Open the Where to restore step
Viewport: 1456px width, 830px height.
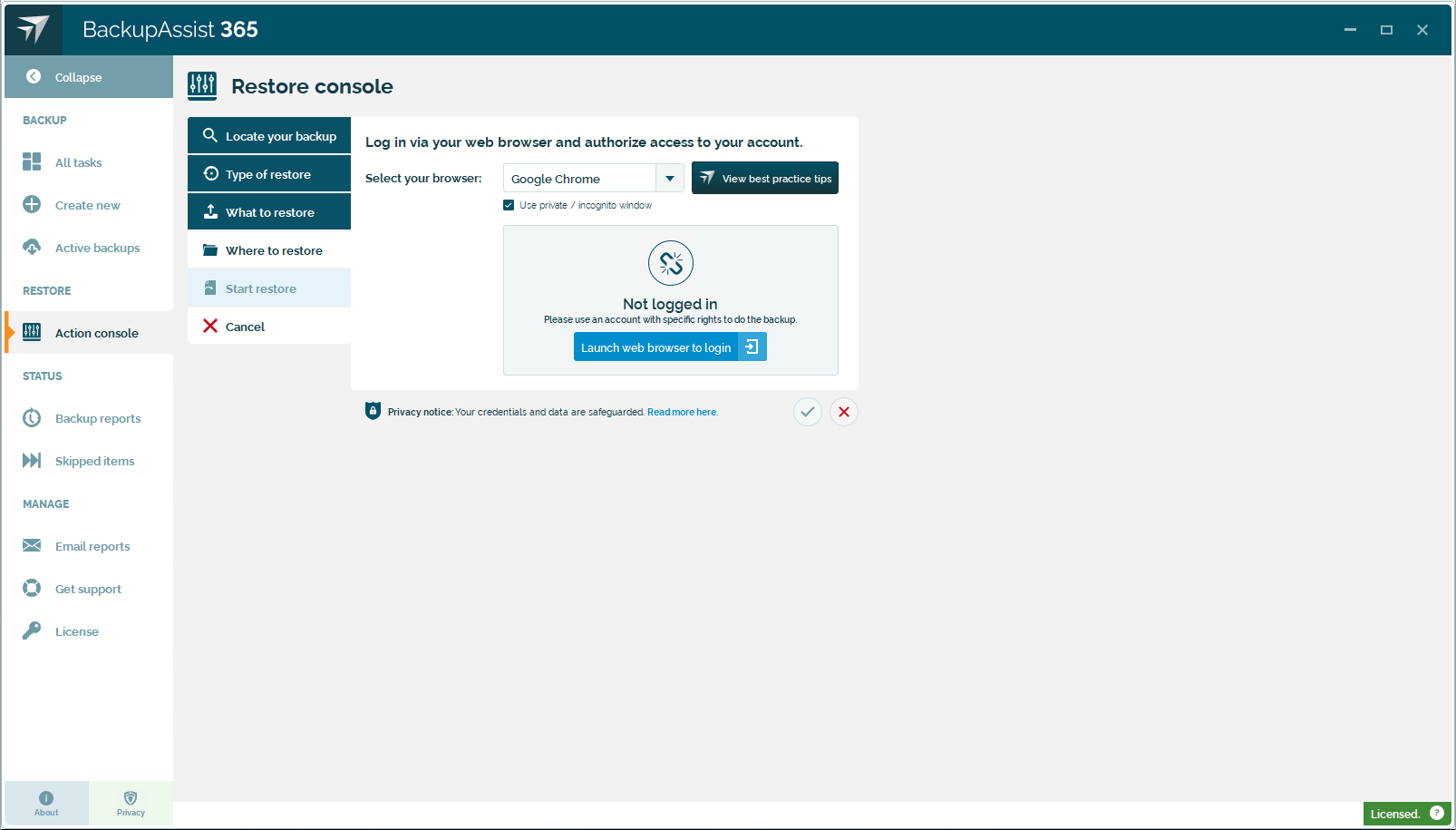click(269, 250)
